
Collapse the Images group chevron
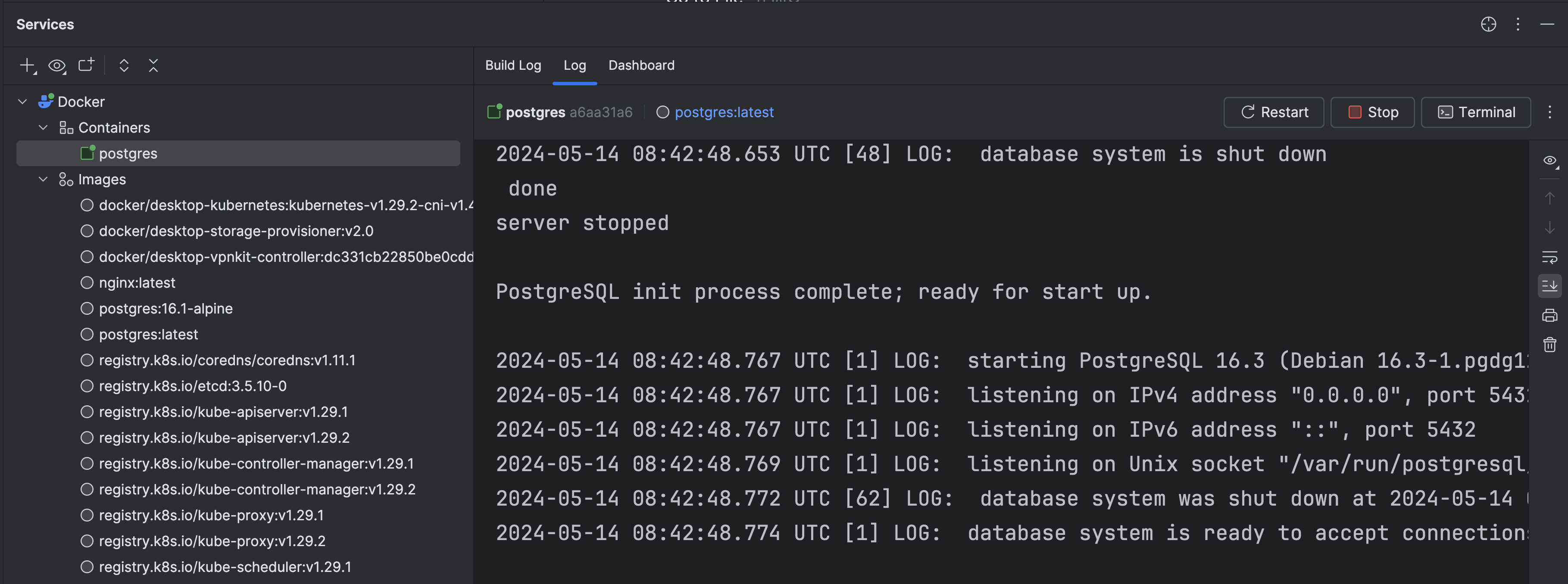(x=43, y=180)
